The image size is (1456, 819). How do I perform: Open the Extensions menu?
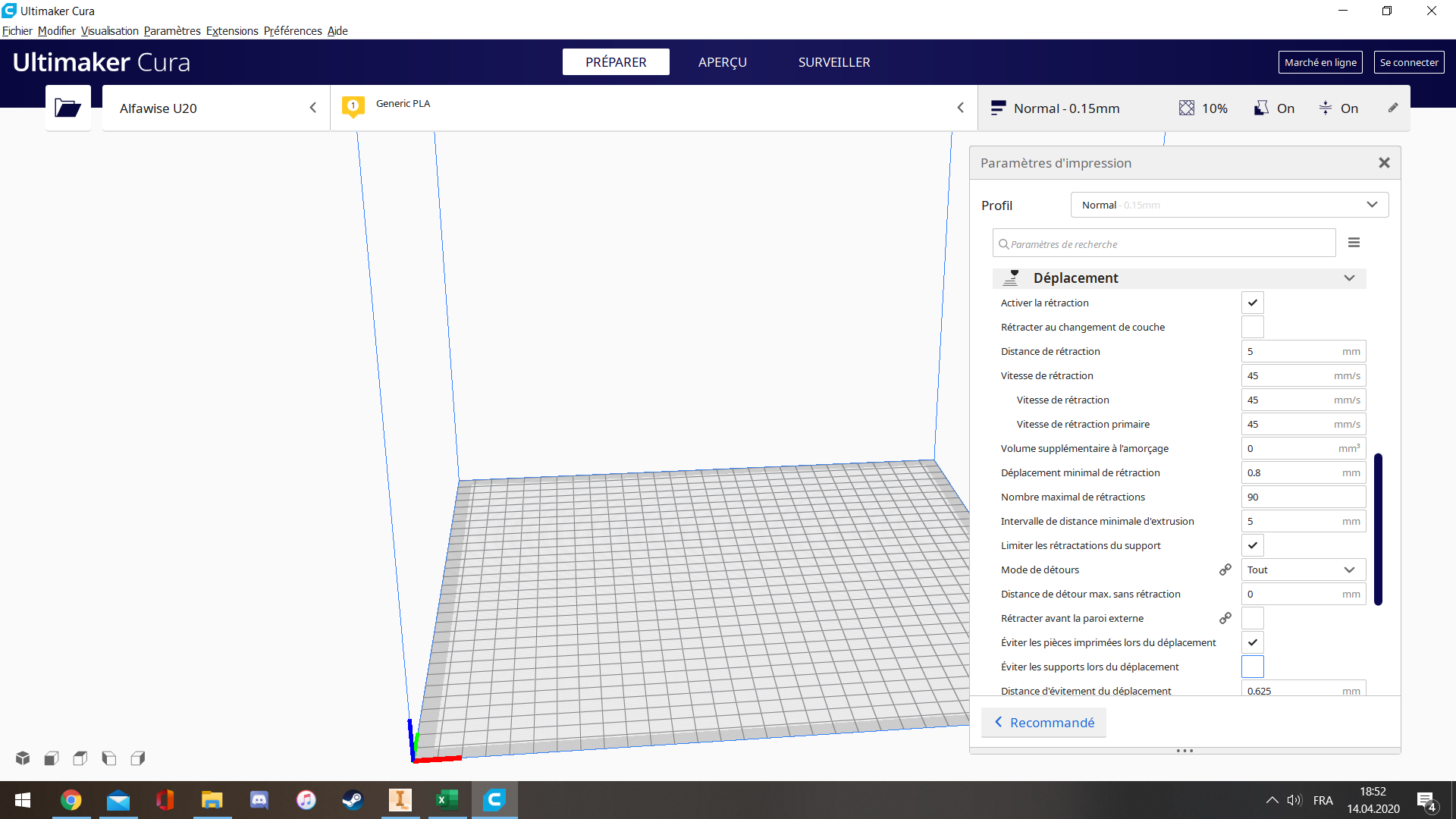coord(232,31)
